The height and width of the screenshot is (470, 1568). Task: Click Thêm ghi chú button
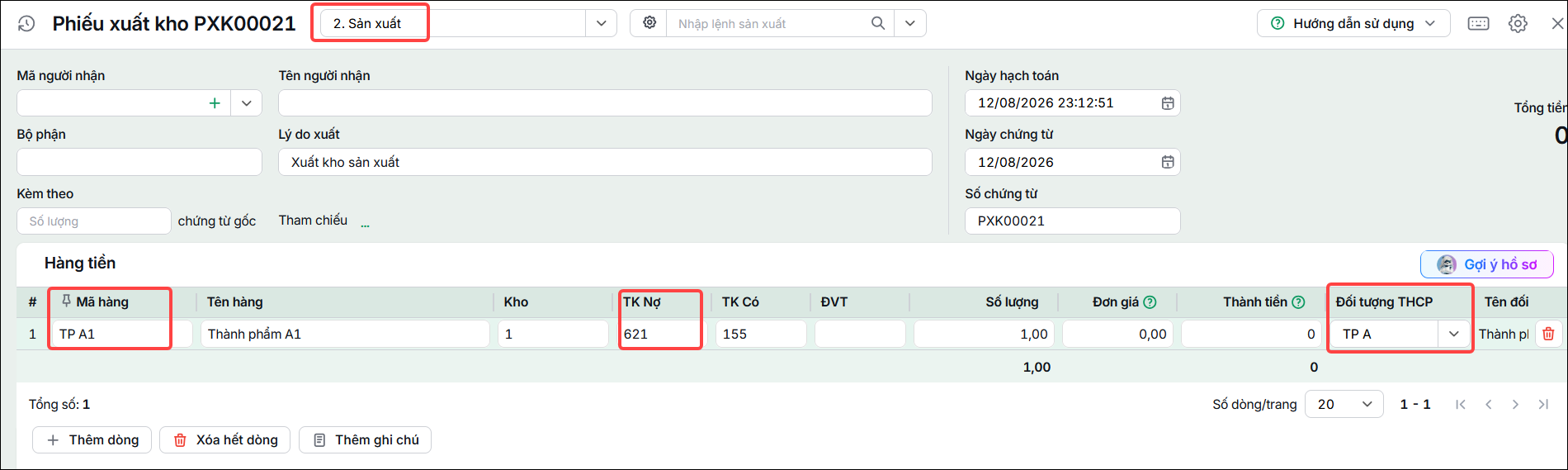pos(366,440)
